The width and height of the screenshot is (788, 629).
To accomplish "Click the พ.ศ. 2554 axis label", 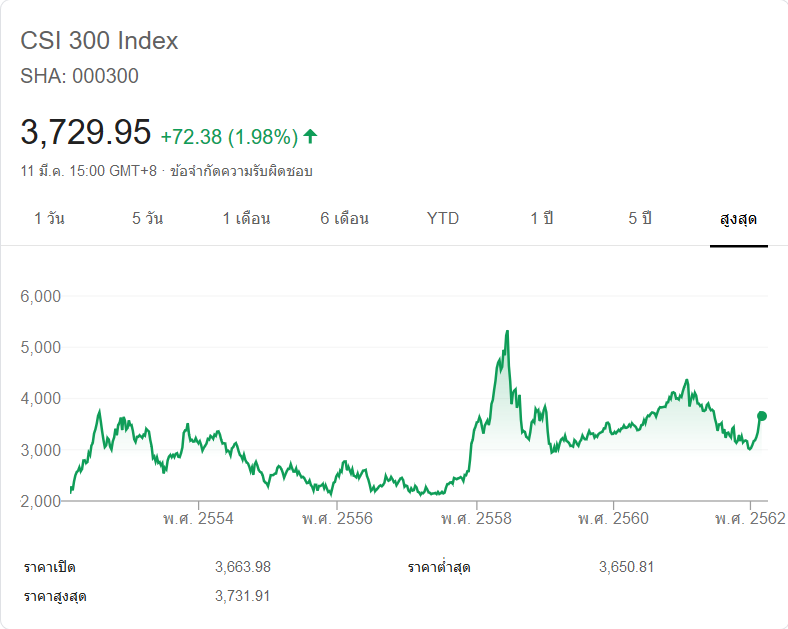I will point(198,518).
